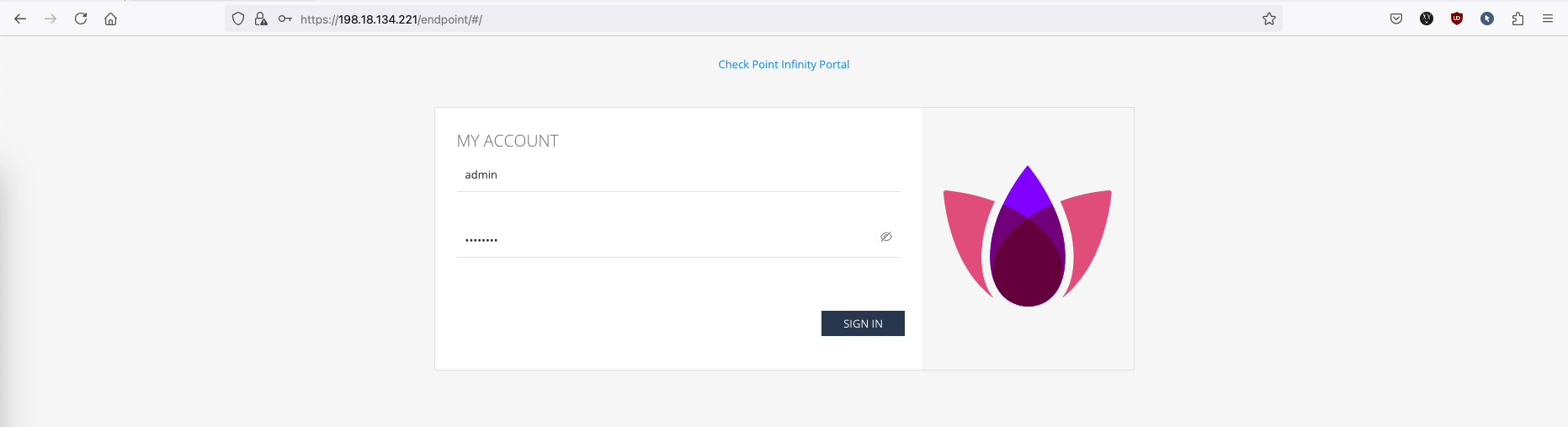This screenshot has width=1568, height=427.
Task: Bookmark this page with the star
Action: (1269, 19)
